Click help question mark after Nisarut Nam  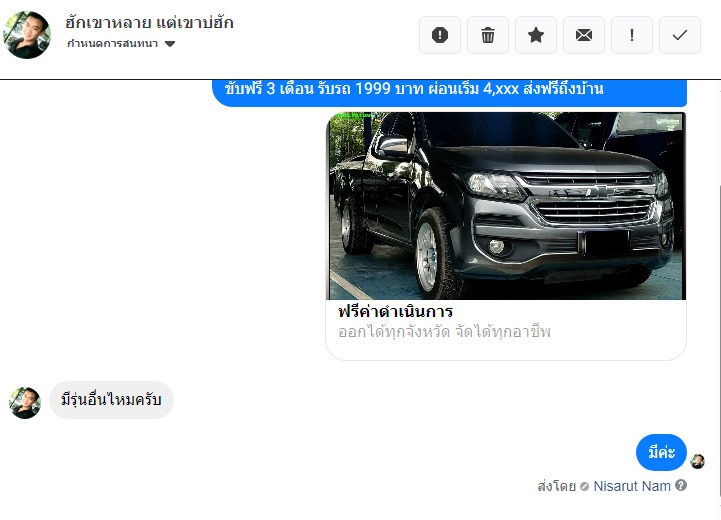(x=681, y=485)
